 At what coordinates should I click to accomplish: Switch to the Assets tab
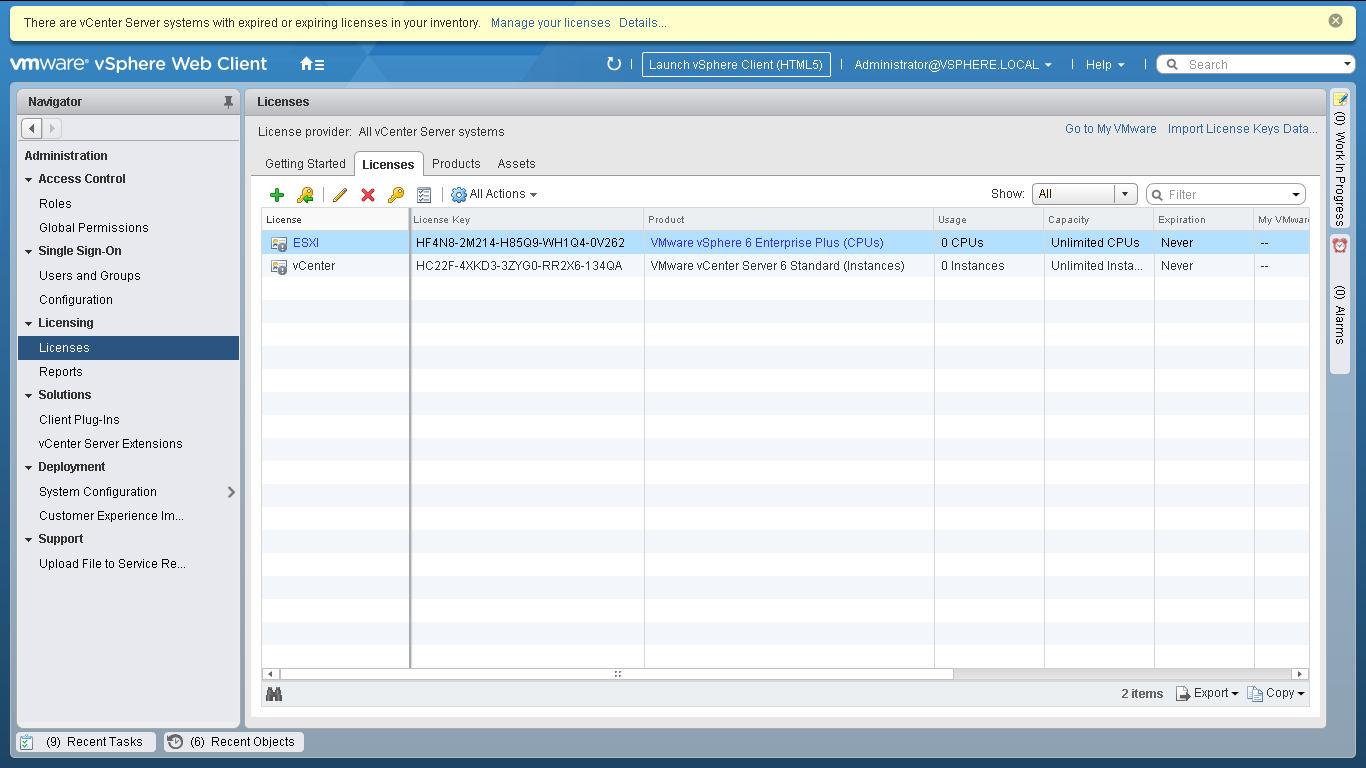click(516, 164)
